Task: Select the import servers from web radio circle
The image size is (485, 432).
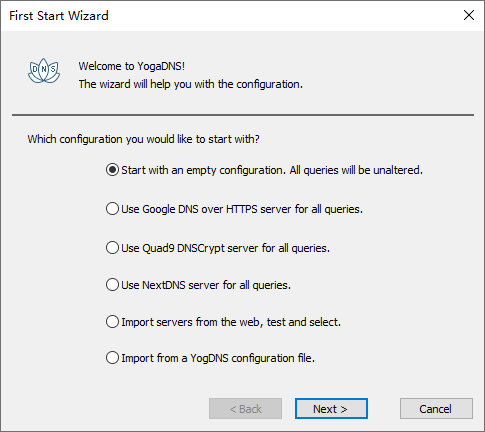Action: tap(112, 322)
